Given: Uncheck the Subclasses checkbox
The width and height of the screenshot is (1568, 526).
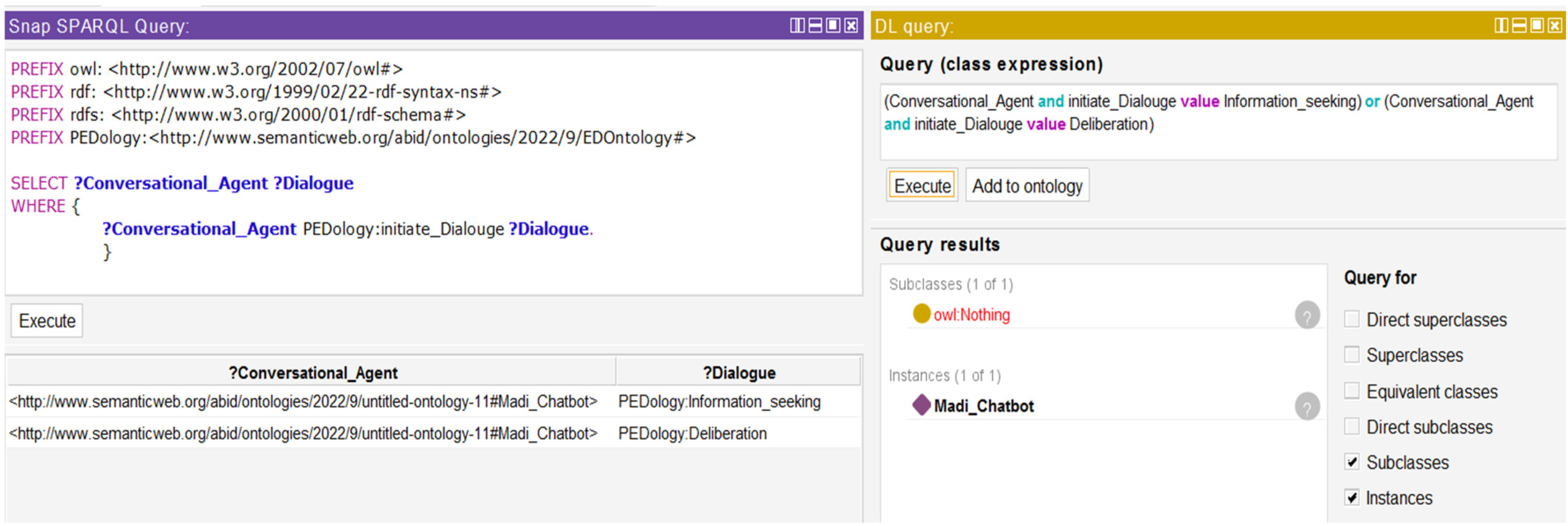Looking at the screenshot, I should click(1351, 462).
